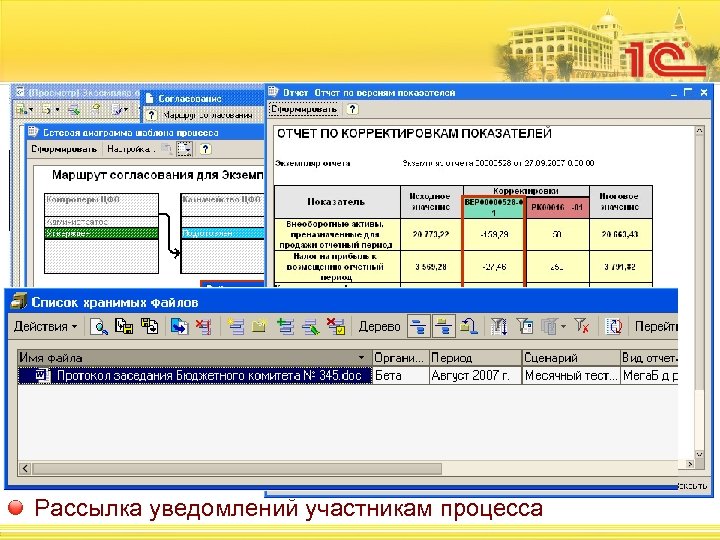
Task: Click the Согласование window title bar
Action: click(x=203, y=98)
